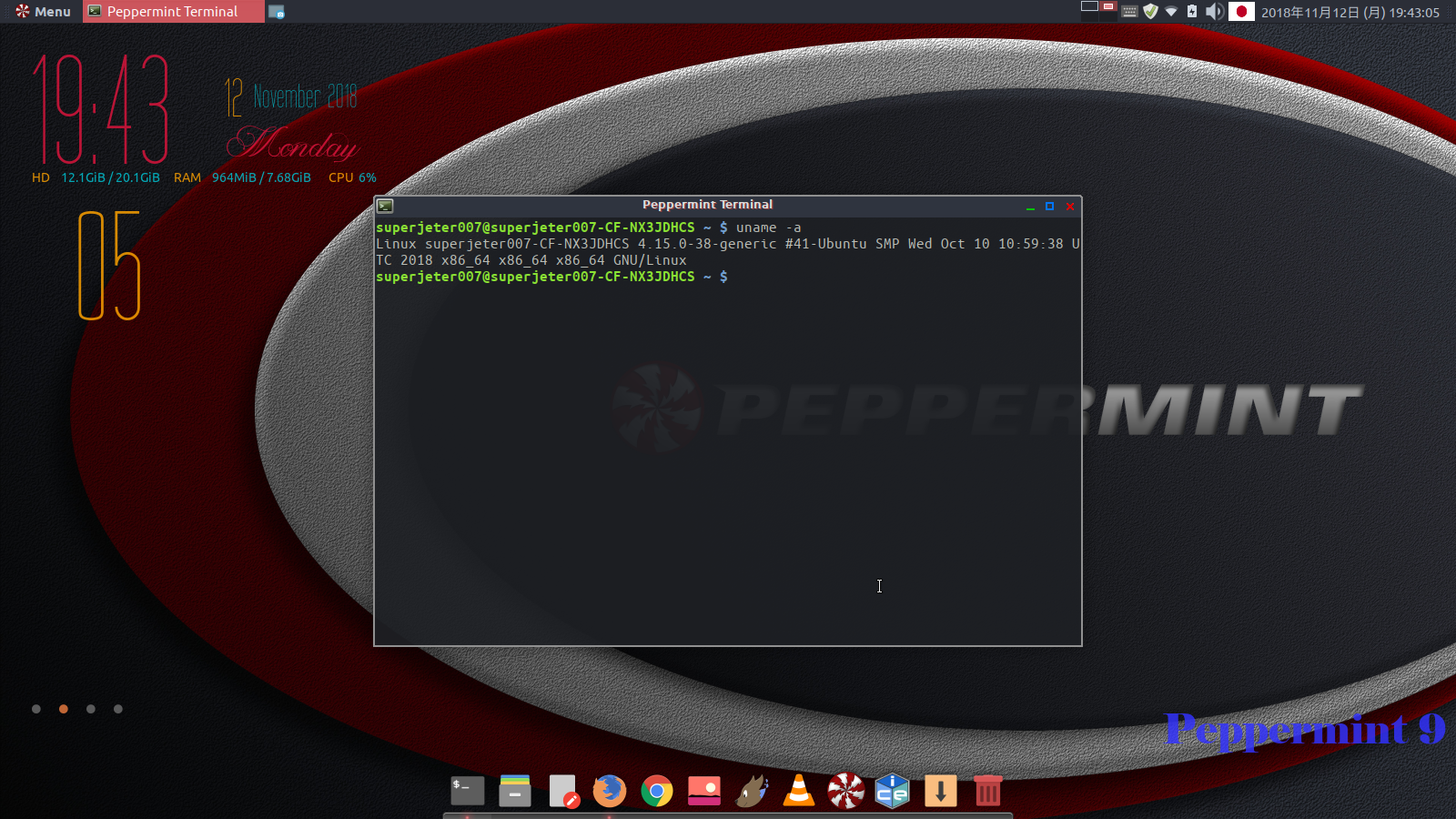Open the downloads arrow dock icon
This screenshot has width=1456, height=819.
tap(941, 791)
